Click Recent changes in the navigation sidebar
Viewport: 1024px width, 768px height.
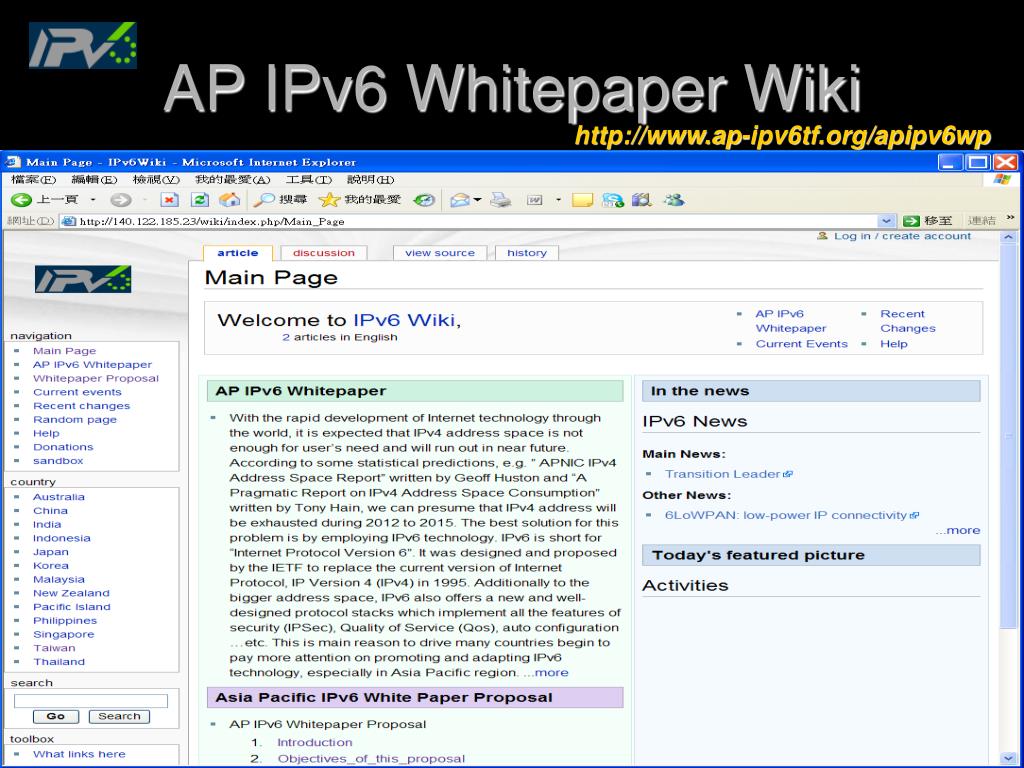coord(82,406)
